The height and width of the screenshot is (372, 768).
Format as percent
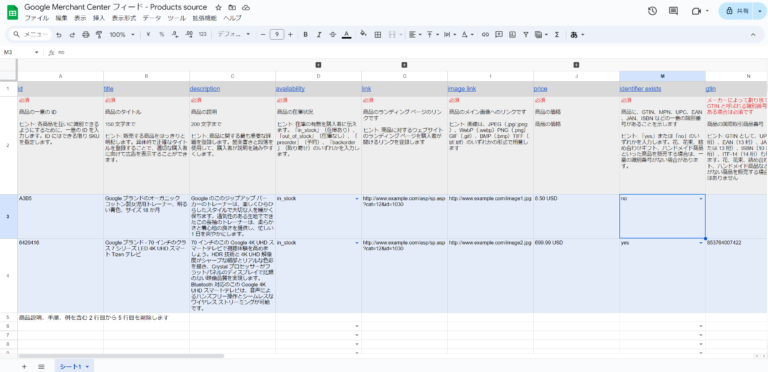[x=162, y=35]
